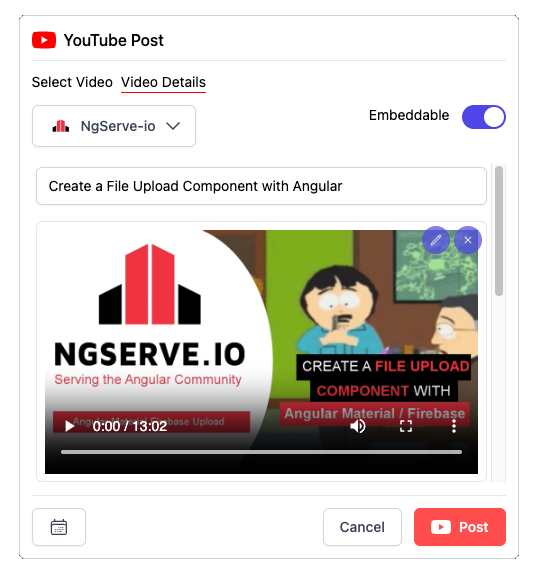This screenshot has width=533, height=574.
Task: Click the red Post button
Action: pos(460,527)
